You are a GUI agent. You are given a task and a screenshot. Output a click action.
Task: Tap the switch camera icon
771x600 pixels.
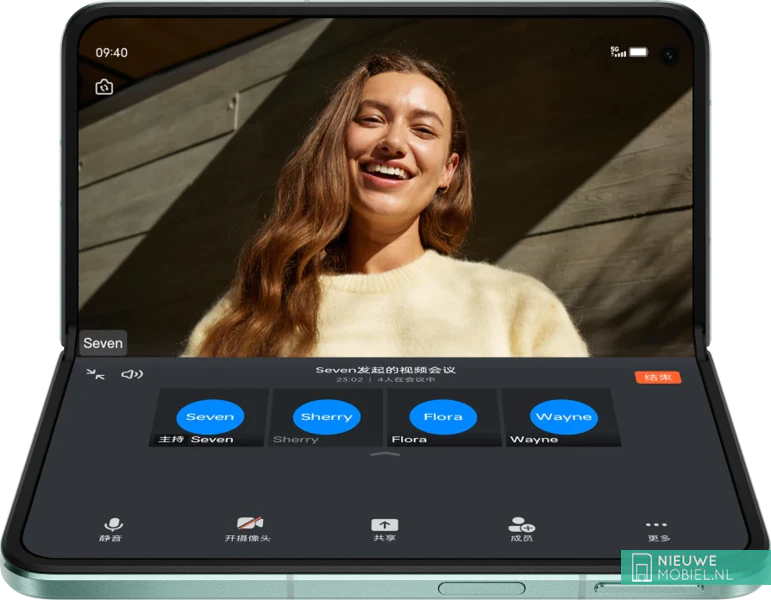(x=104, y=88)
